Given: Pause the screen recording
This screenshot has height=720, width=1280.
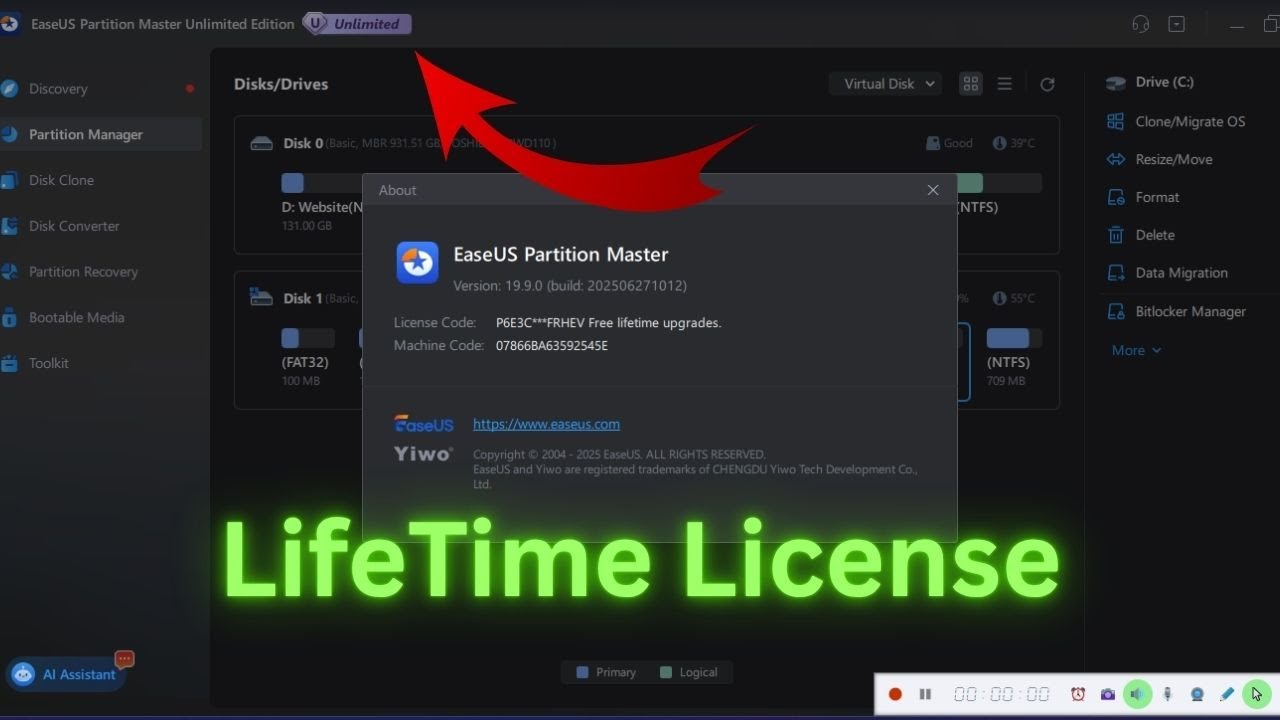Looking at the screenshot, I should click(x=925, y=694).
